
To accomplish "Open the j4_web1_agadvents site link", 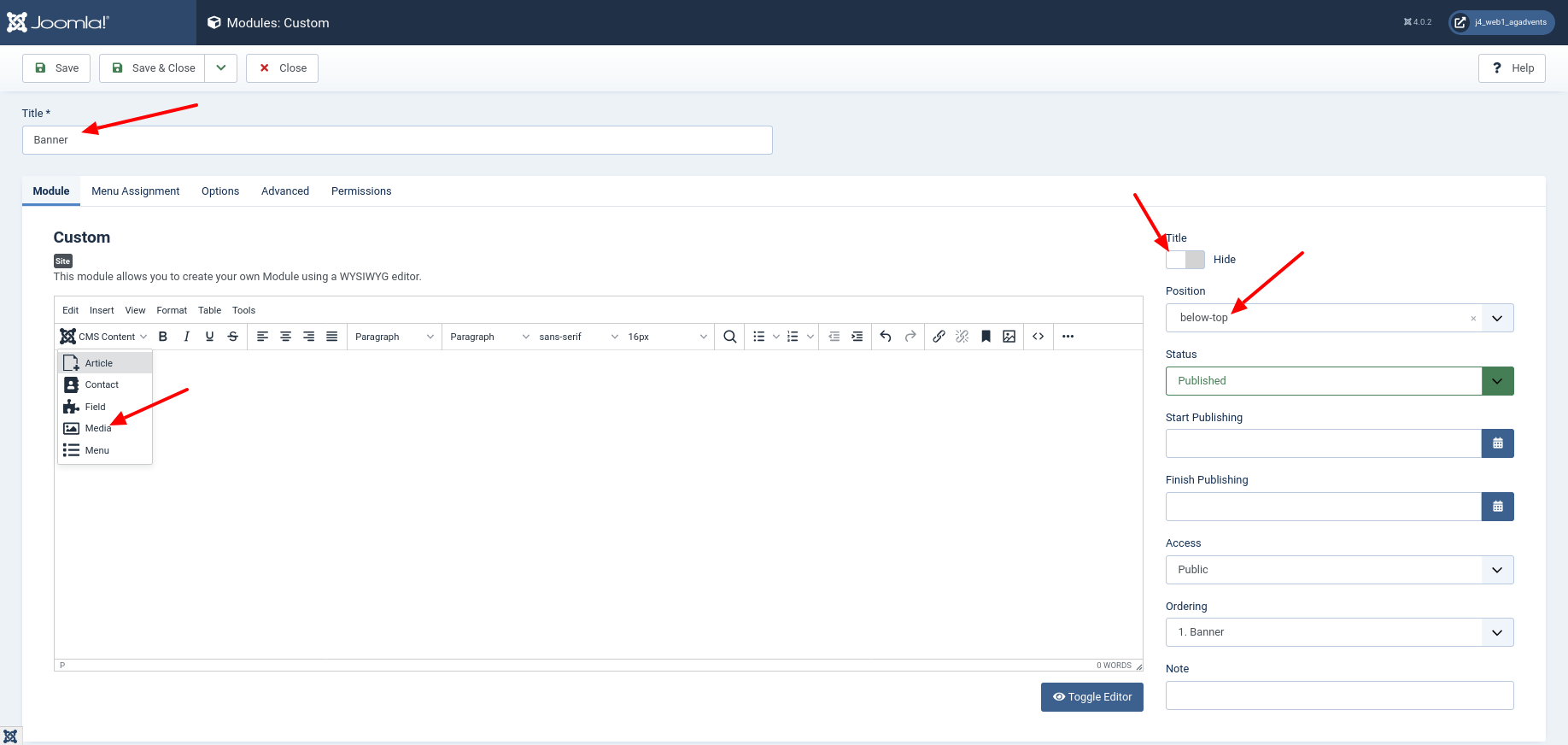I will click(x=1501, y=22).
